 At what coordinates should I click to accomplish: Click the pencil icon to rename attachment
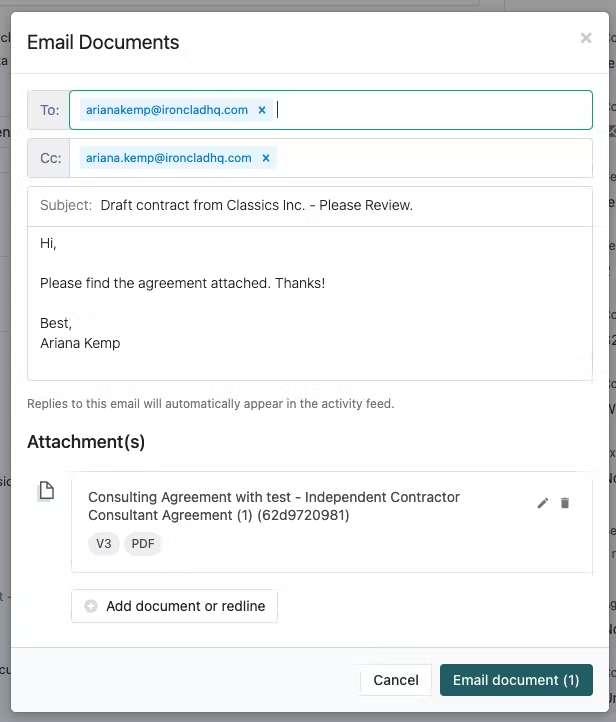coord(543,503)
